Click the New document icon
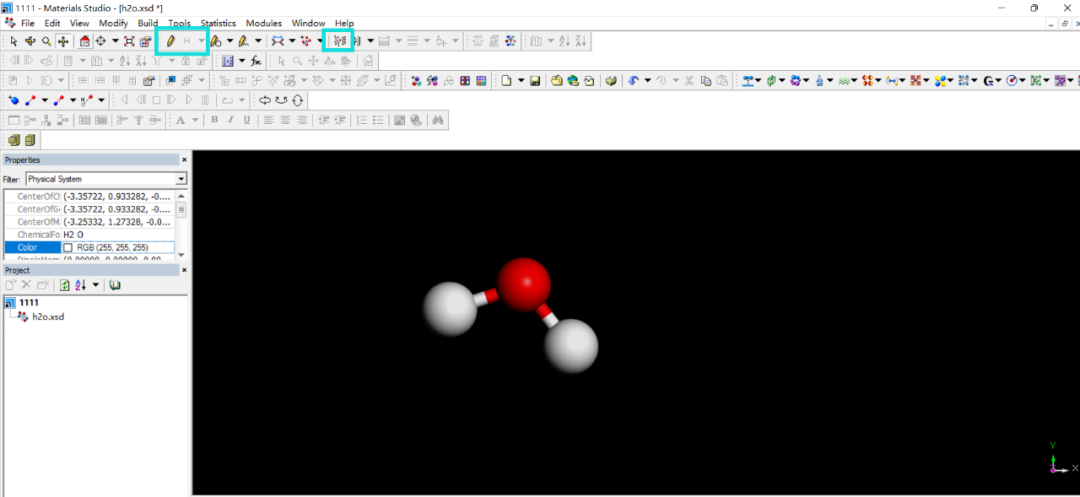Viewport: 1080px width, 497px height. click(506, 81)
